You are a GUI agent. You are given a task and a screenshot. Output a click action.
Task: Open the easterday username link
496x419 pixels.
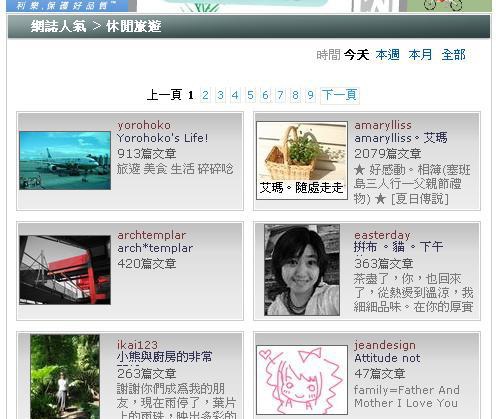tap(382, 235)
